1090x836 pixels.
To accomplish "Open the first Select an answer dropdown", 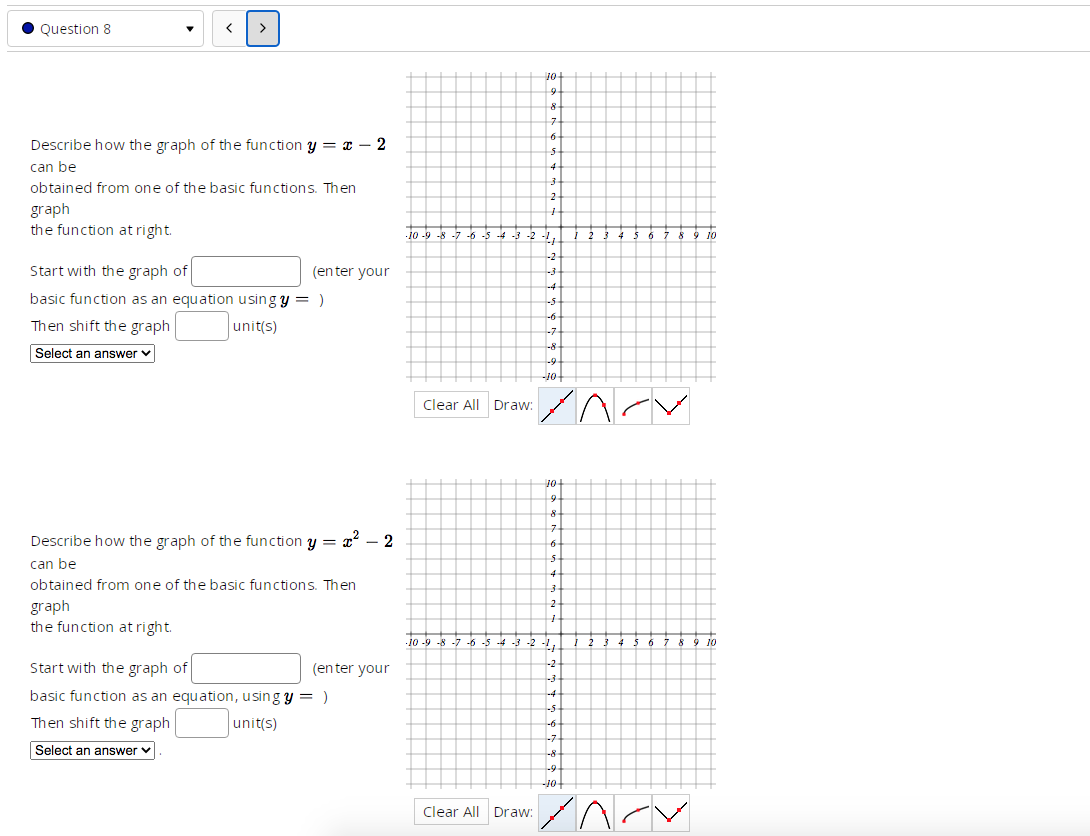I will pos(92,353).
